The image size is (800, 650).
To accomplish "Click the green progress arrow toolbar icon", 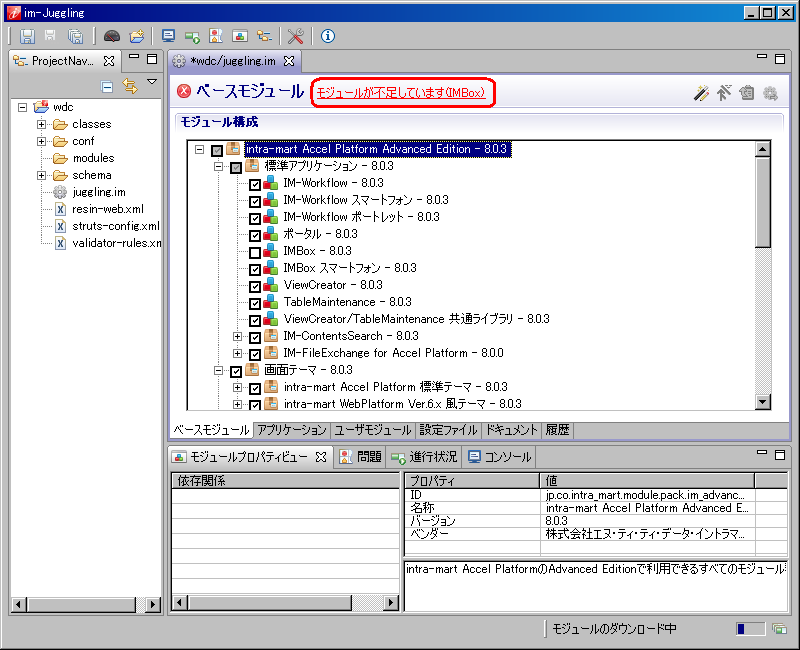I will (x=192, y=36).
